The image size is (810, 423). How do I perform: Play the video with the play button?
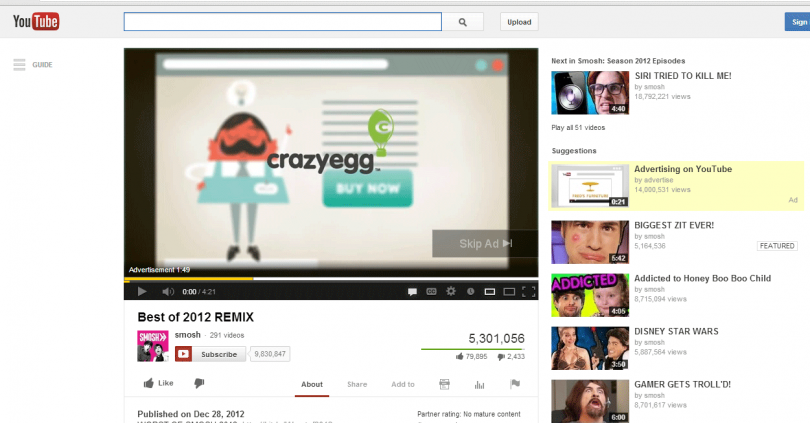point(142,291)
